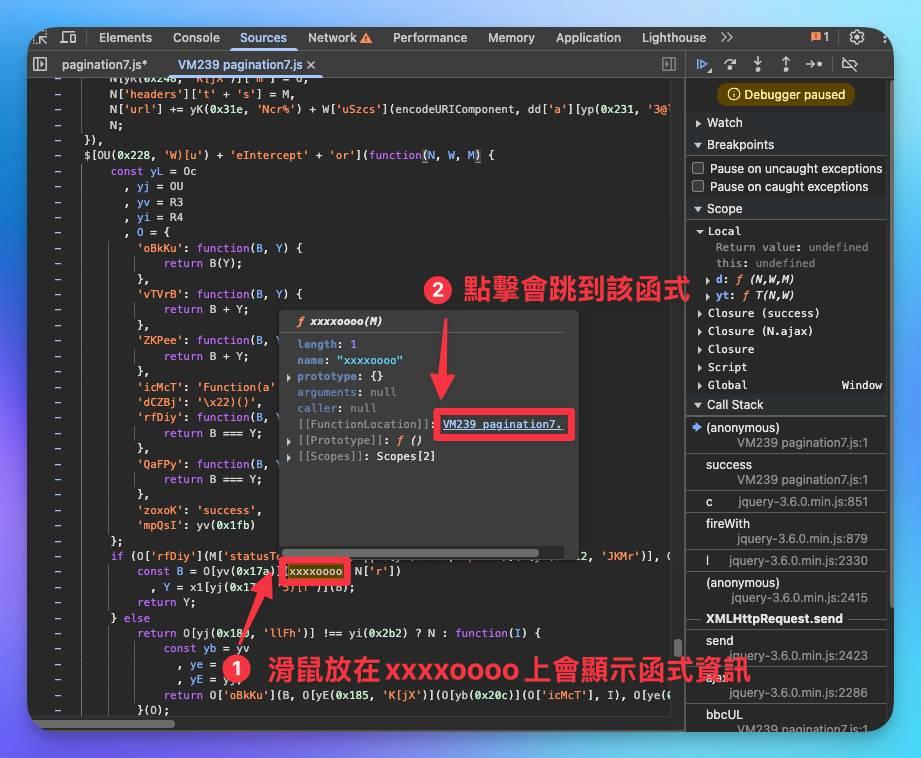Expand Closure (success) scope
The height and width of the screenshot is (758, 921).
click(700, 314)
